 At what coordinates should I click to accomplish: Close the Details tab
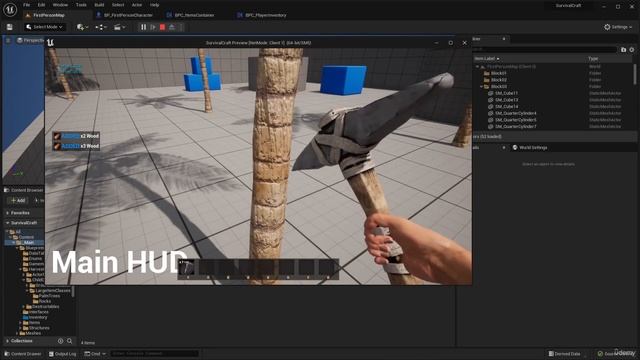coord(504,147)
